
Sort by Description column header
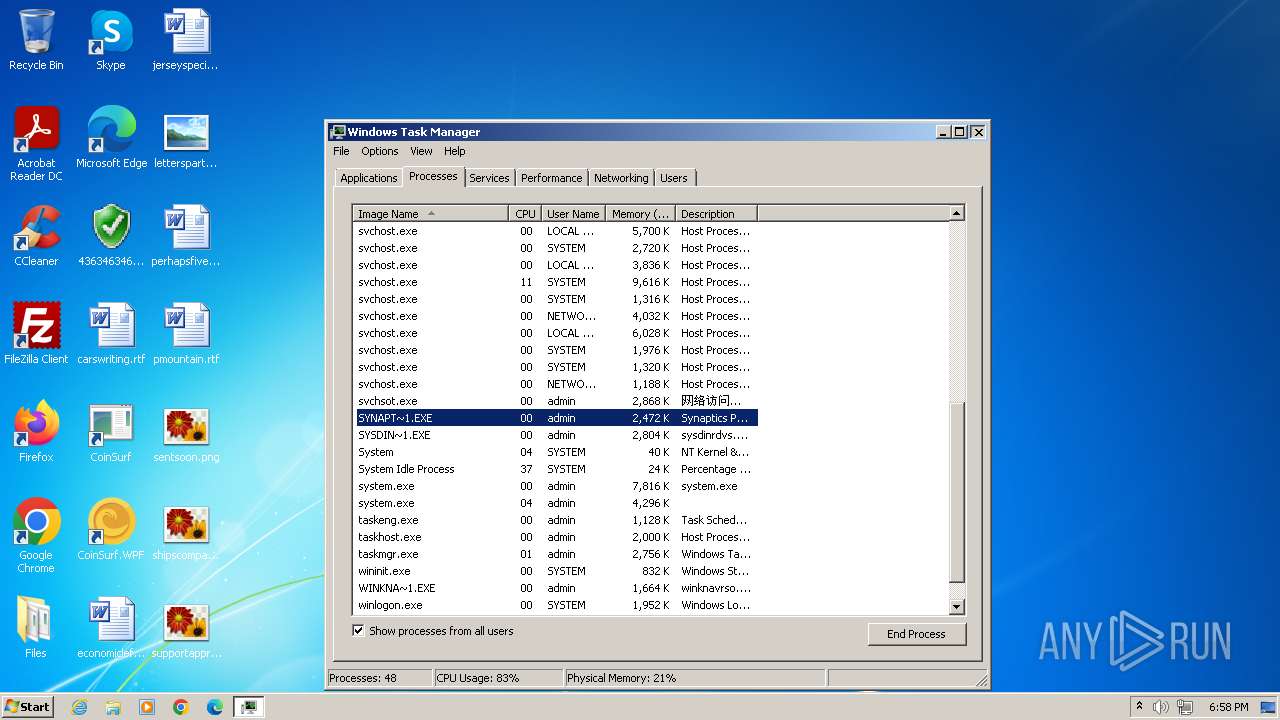(x=716, y=214)
